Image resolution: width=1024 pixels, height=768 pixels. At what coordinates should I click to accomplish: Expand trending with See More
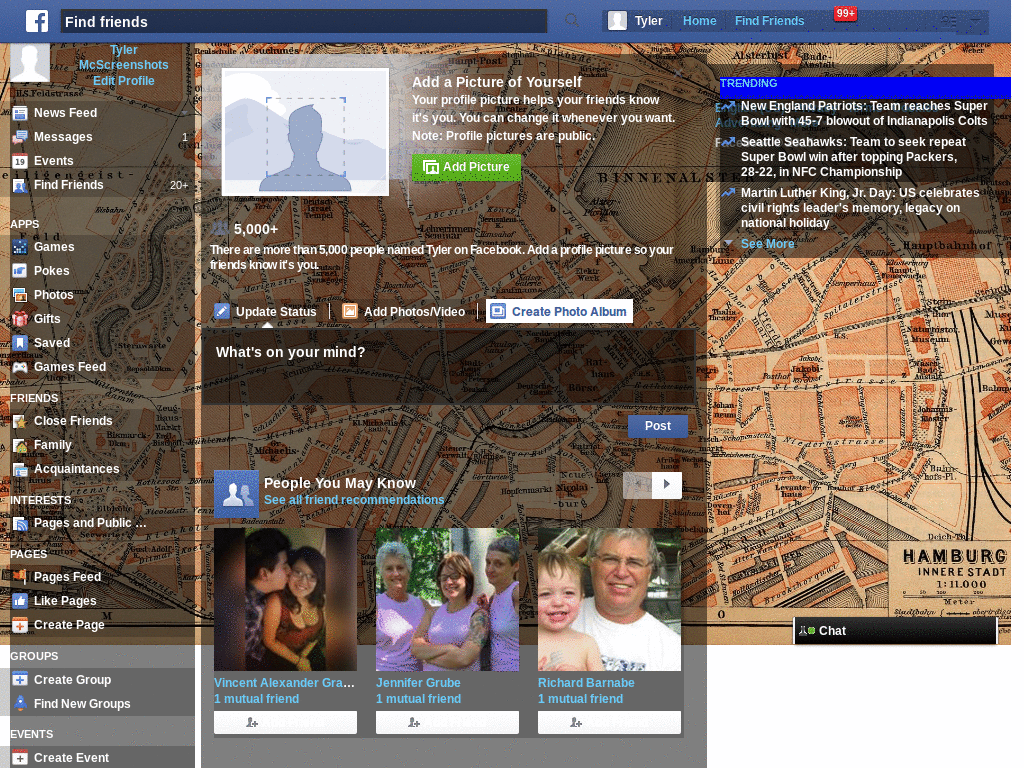[767, 244]
